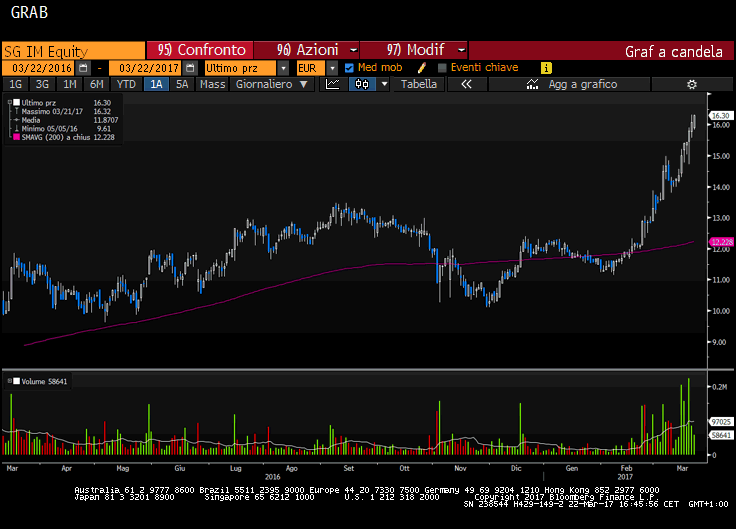Click the double left arrow collapse icon
The width and height of the screenshot is (736, 529).
466,85
